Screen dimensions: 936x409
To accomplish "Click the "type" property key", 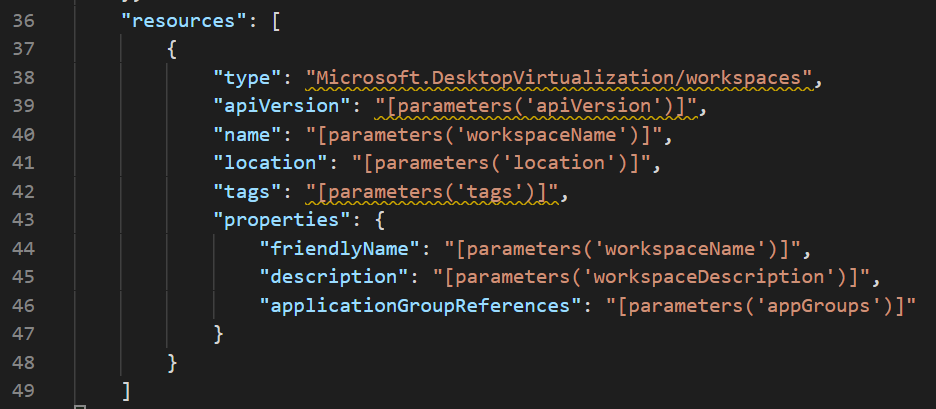I will pyautogui.click(x=248, y=78).
